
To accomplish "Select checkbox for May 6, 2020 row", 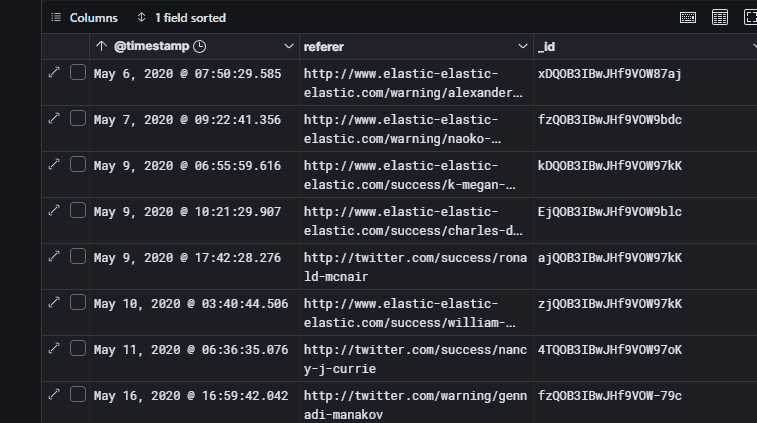I will pyautogui.click(x=78, y=72).
